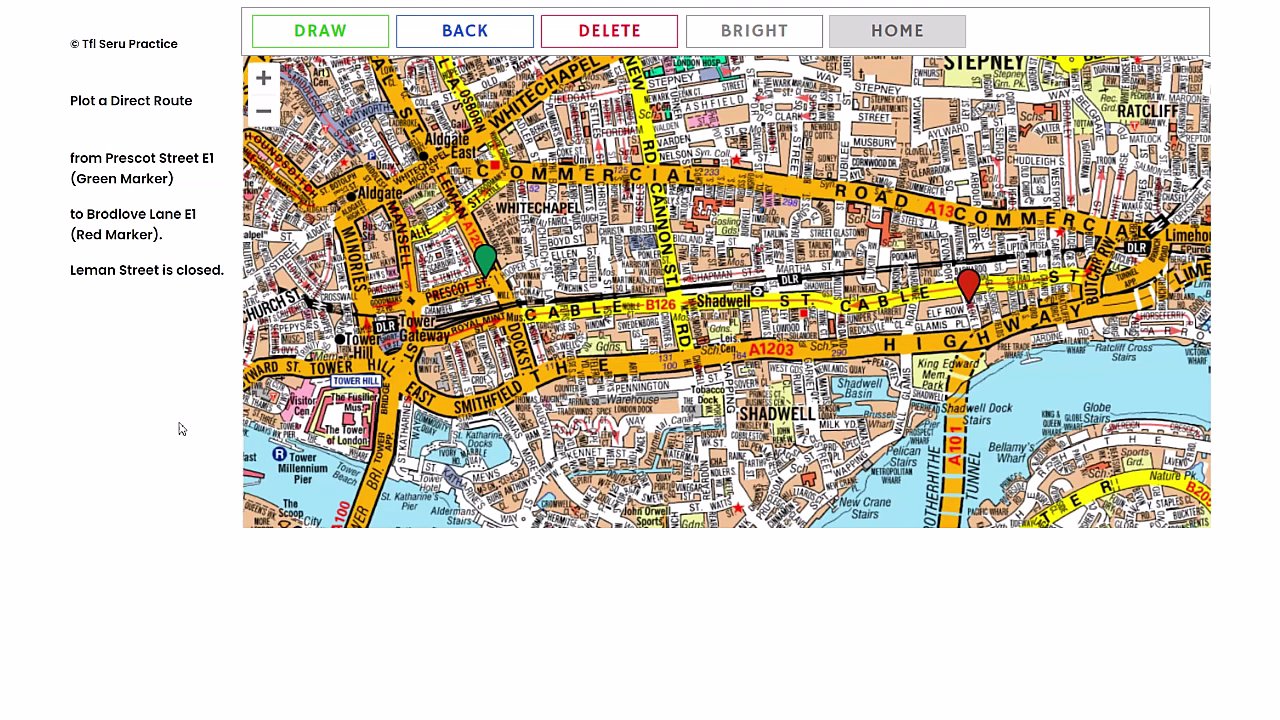Click the Tower Millennium Pier river icon
The image size is (1280, 720).
point(280,455)
